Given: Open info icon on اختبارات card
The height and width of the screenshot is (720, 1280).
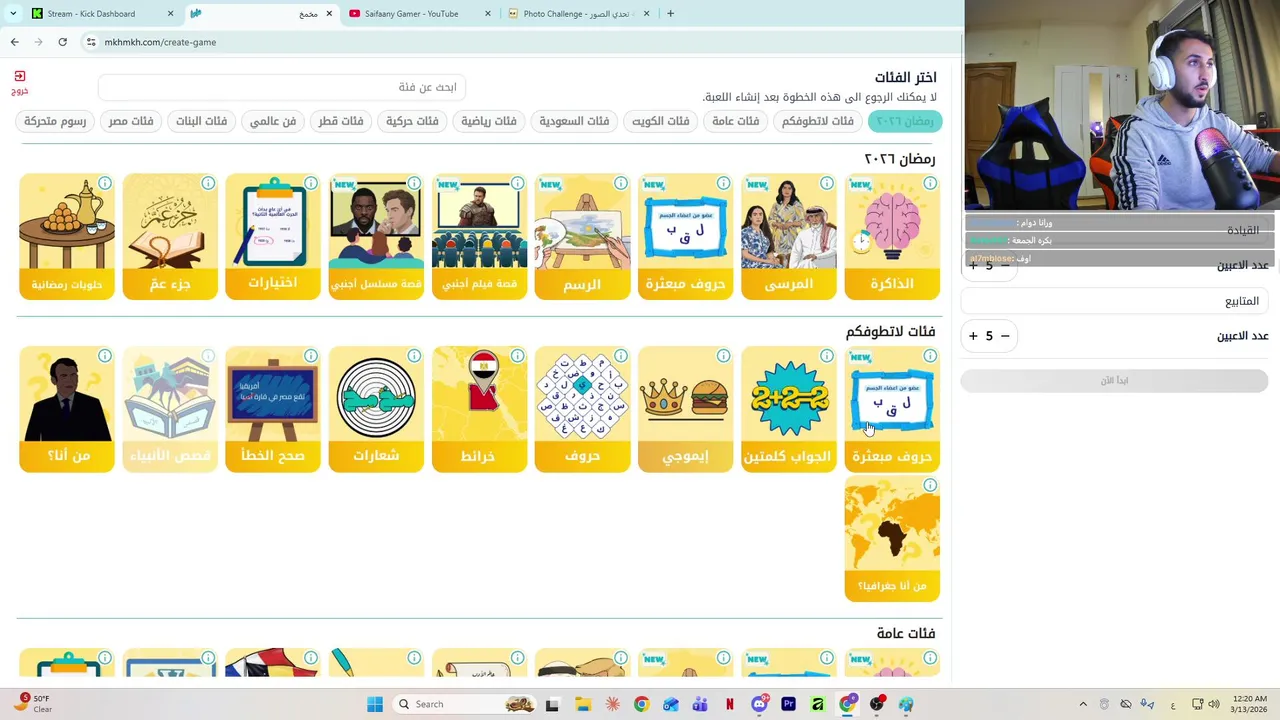Looking at the screenshot, I should tap(311, 183).
